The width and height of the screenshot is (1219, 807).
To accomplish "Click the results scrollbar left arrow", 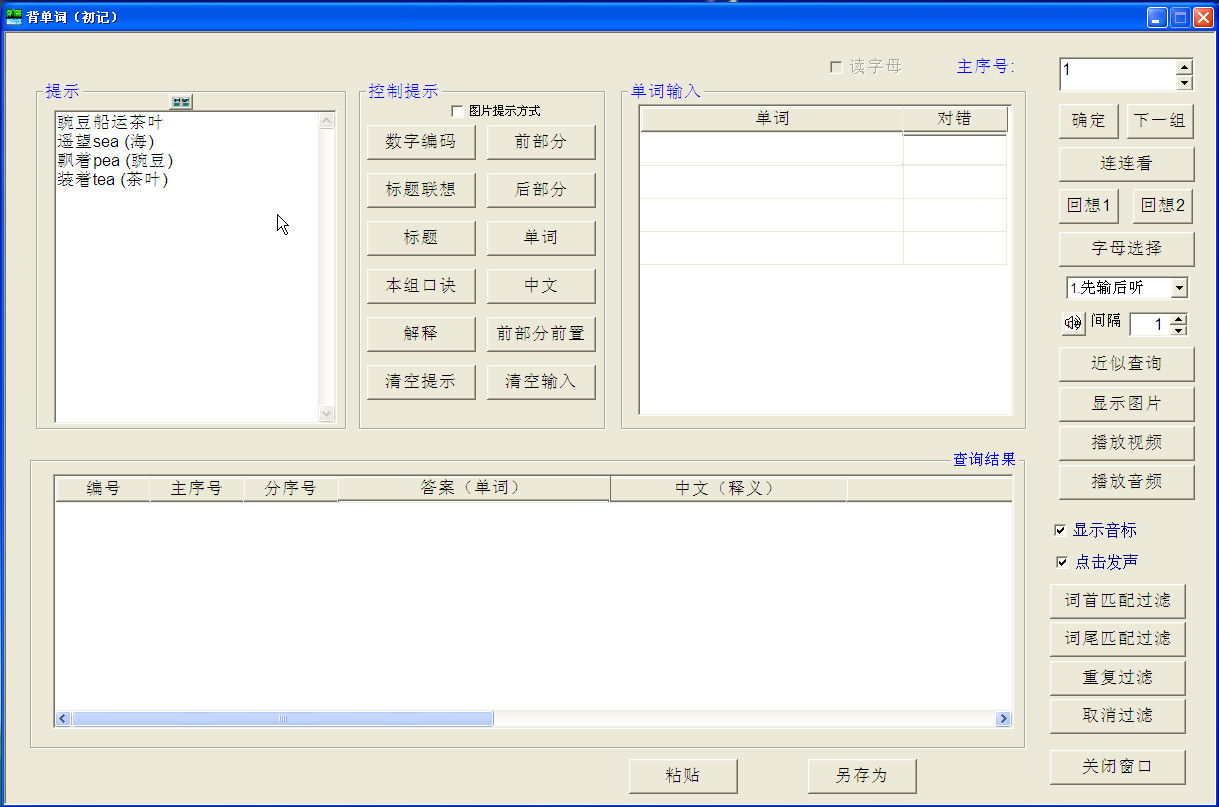I will click(x=63, y=719).
